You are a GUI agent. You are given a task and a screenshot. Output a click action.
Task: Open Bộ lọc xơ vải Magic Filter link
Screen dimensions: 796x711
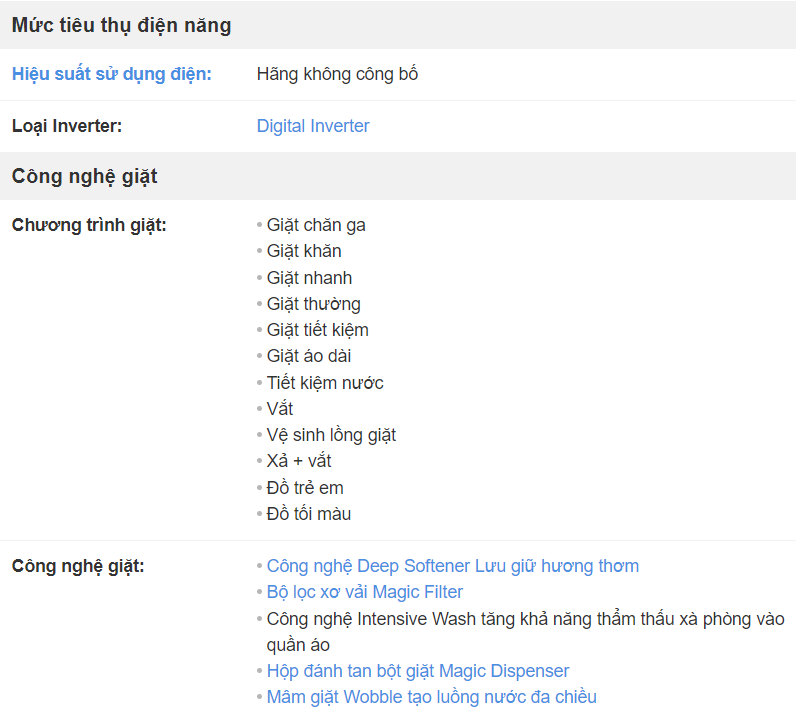tap(364, 592)
